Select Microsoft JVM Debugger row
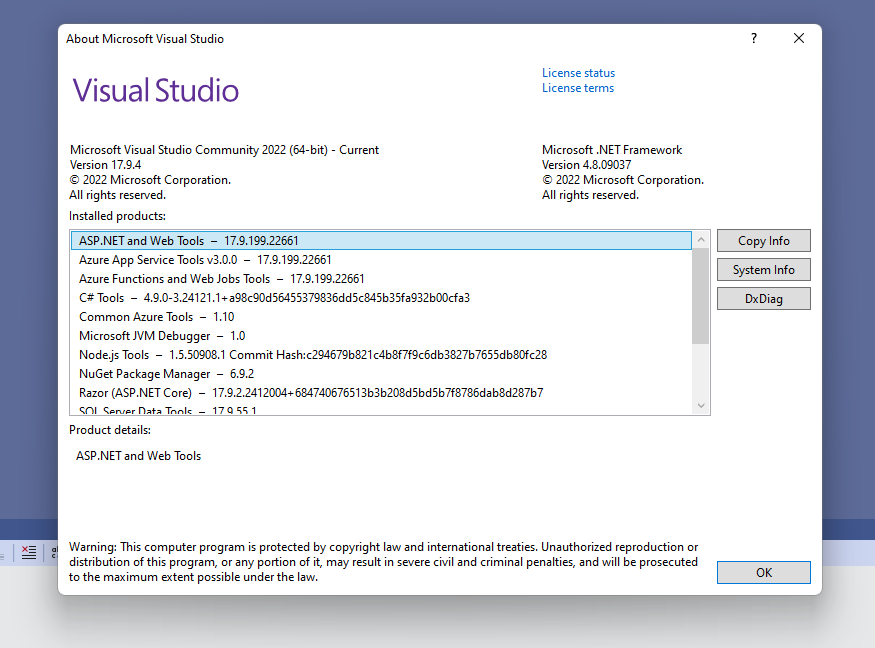 (381, 335)
